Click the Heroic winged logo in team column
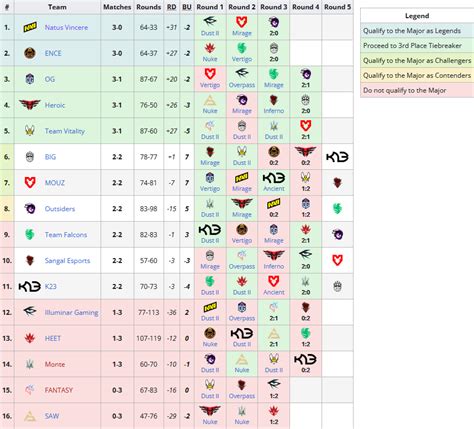This screenshot has width=474, height=429. (30, 105)
